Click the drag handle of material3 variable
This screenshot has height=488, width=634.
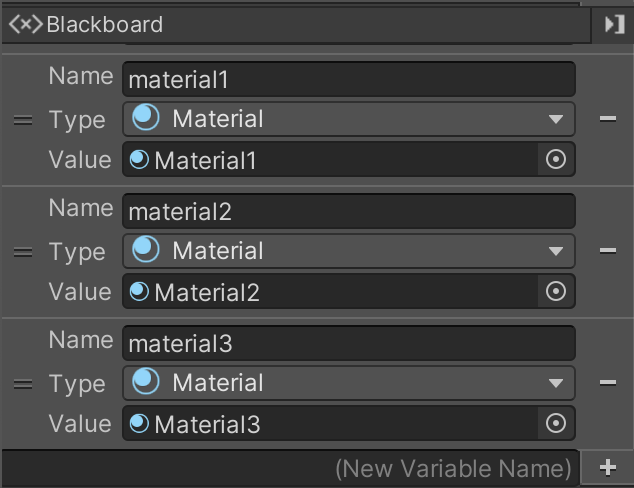[x=22, y=384]
